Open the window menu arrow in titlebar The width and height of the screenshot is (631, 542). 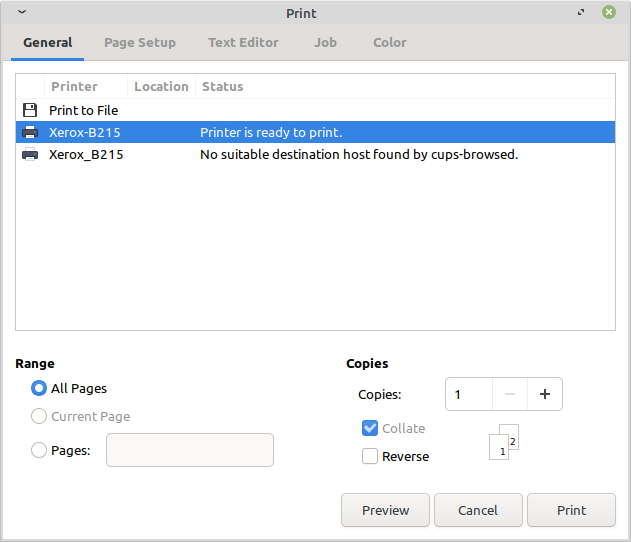pyautogui.click(x=22, y=13)
